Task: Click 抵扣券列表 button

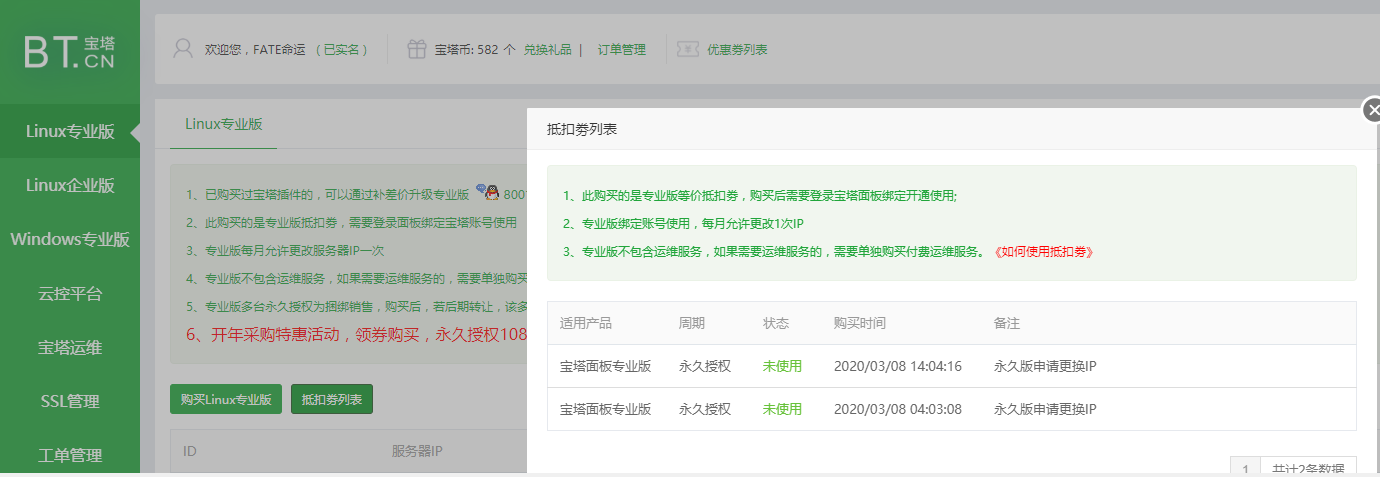Action: coord(332,399)
